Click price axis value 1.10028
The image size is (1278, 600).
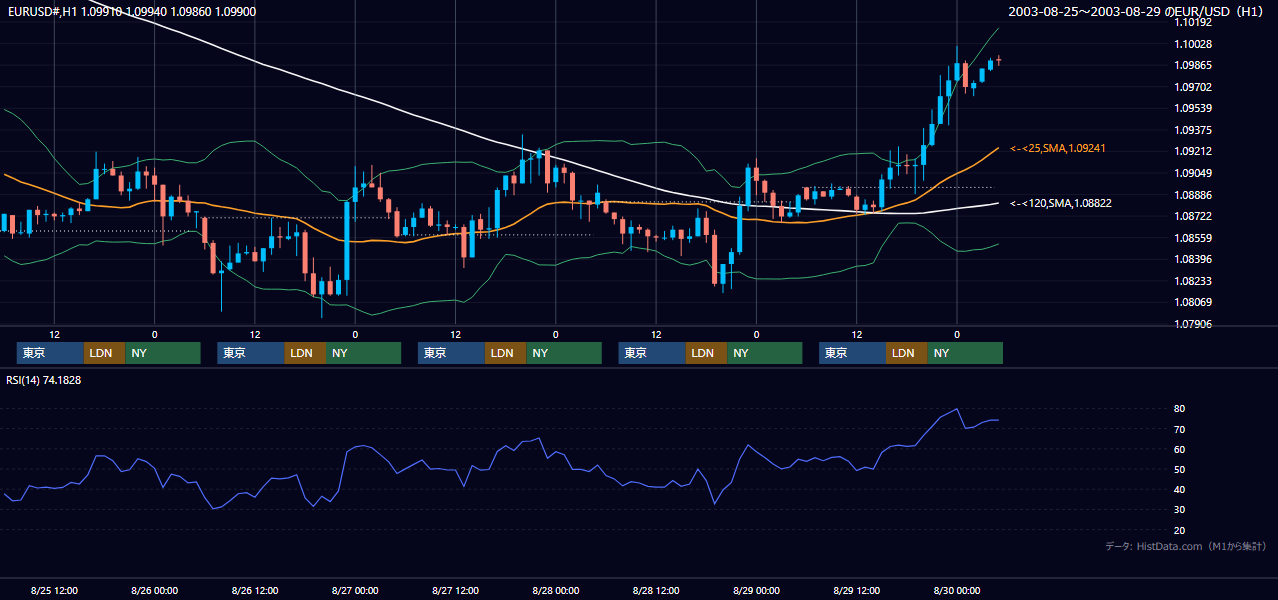click(1191, 44)
